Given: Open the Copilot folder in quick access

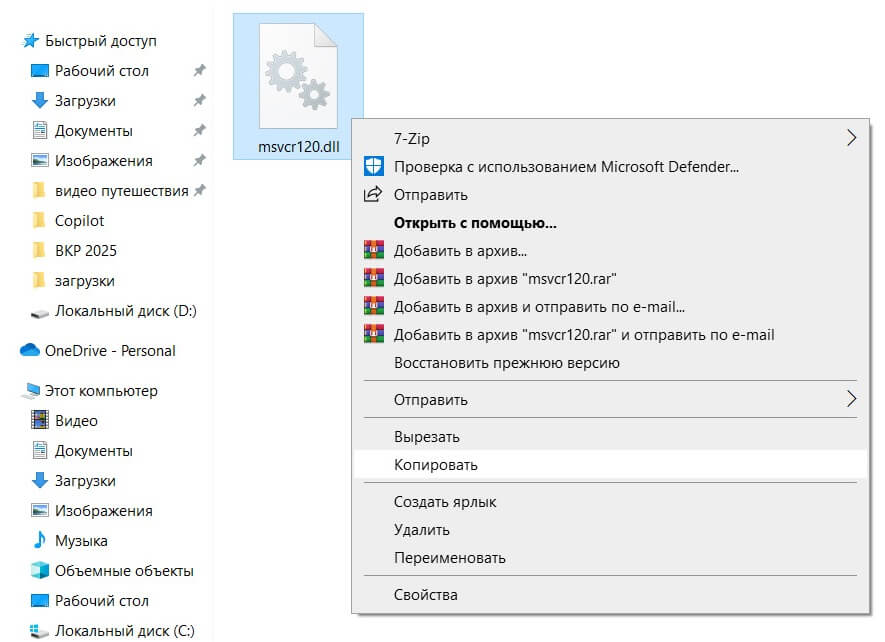Looking at the screenshot, I should tap(79, 221).
